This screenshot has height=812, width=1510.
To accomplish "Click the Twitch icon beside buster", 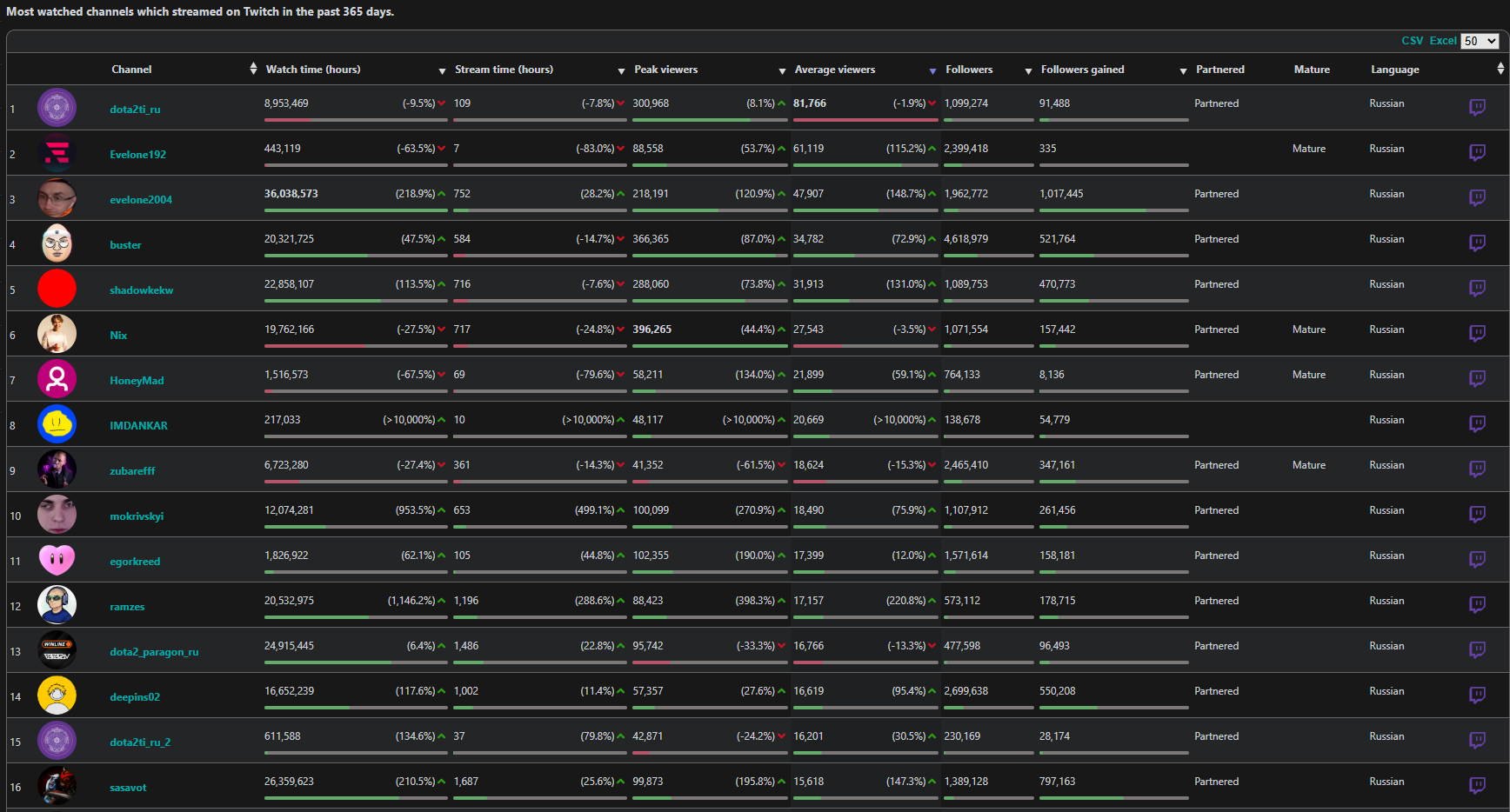I will 1477,243.
